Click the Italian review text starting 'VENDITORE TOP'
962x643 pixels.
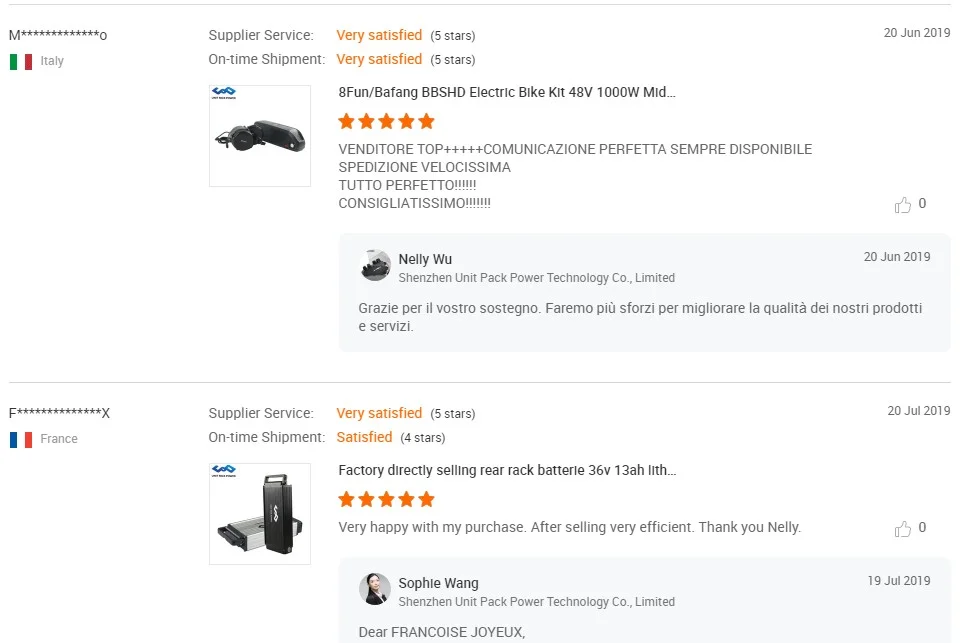point(575,150)
